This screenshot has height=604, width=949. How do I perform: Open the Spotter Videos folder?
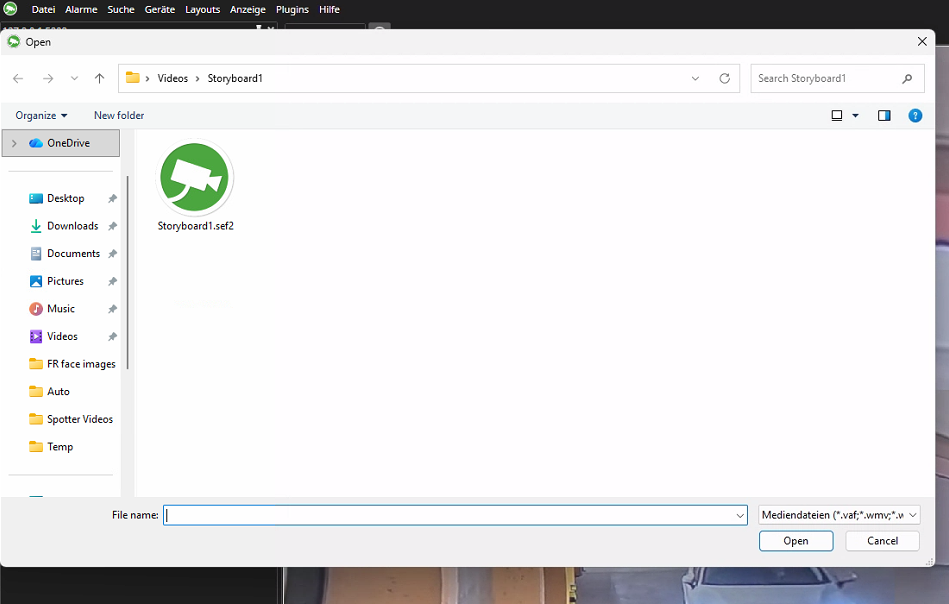click(79, 419)
